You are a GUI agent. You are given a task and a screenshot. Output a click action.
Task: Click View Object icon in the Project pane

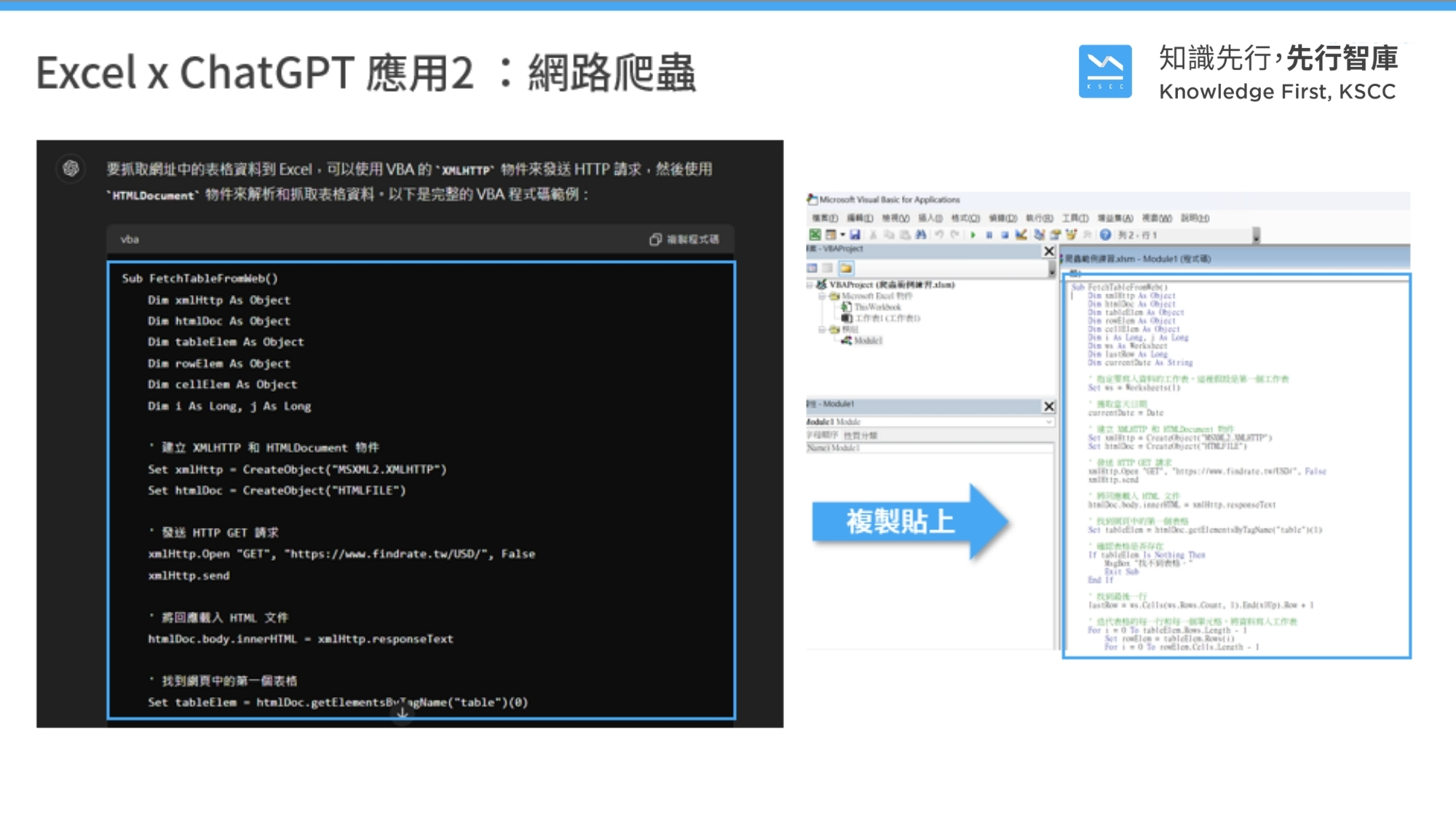point(828,268)
